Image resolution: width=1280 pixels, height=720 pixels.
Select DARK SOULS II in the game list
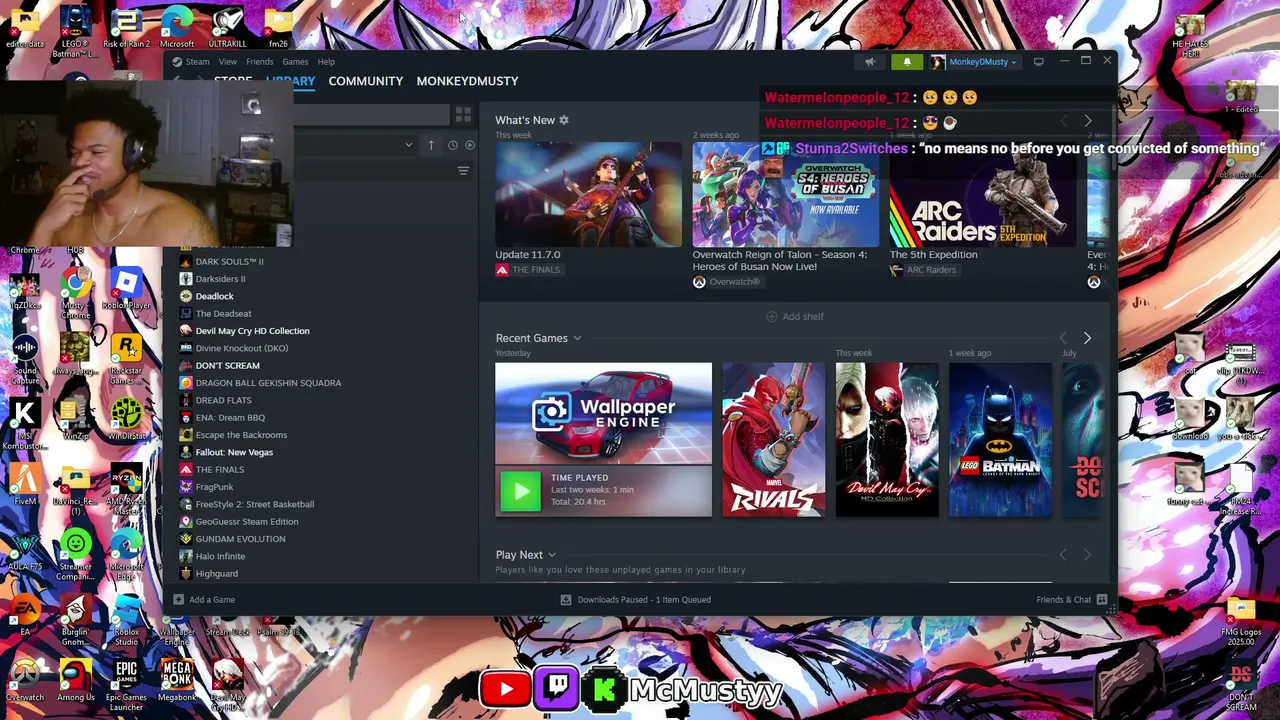(x=230, y=262)
